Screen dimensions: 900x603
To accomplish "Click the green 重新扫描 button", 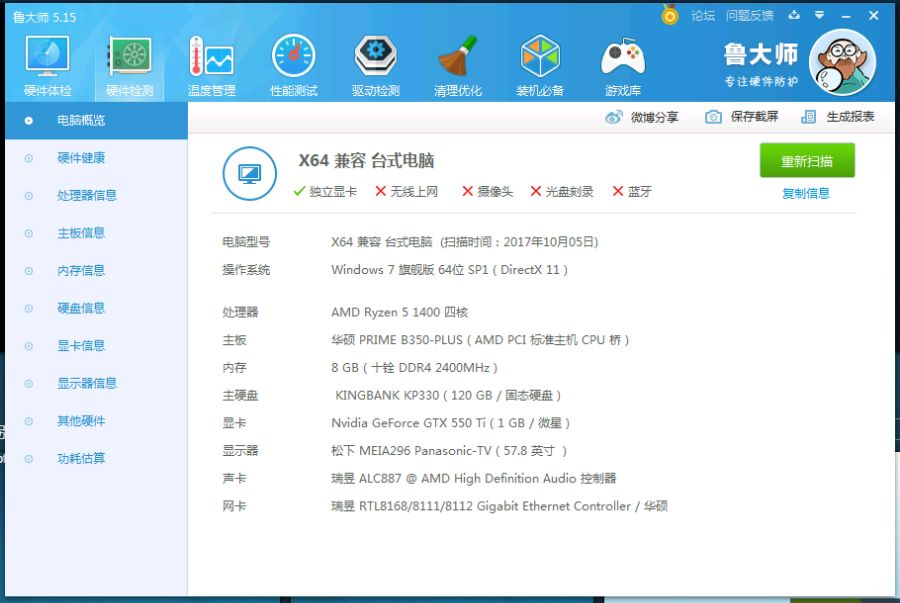I will point(807,161).
